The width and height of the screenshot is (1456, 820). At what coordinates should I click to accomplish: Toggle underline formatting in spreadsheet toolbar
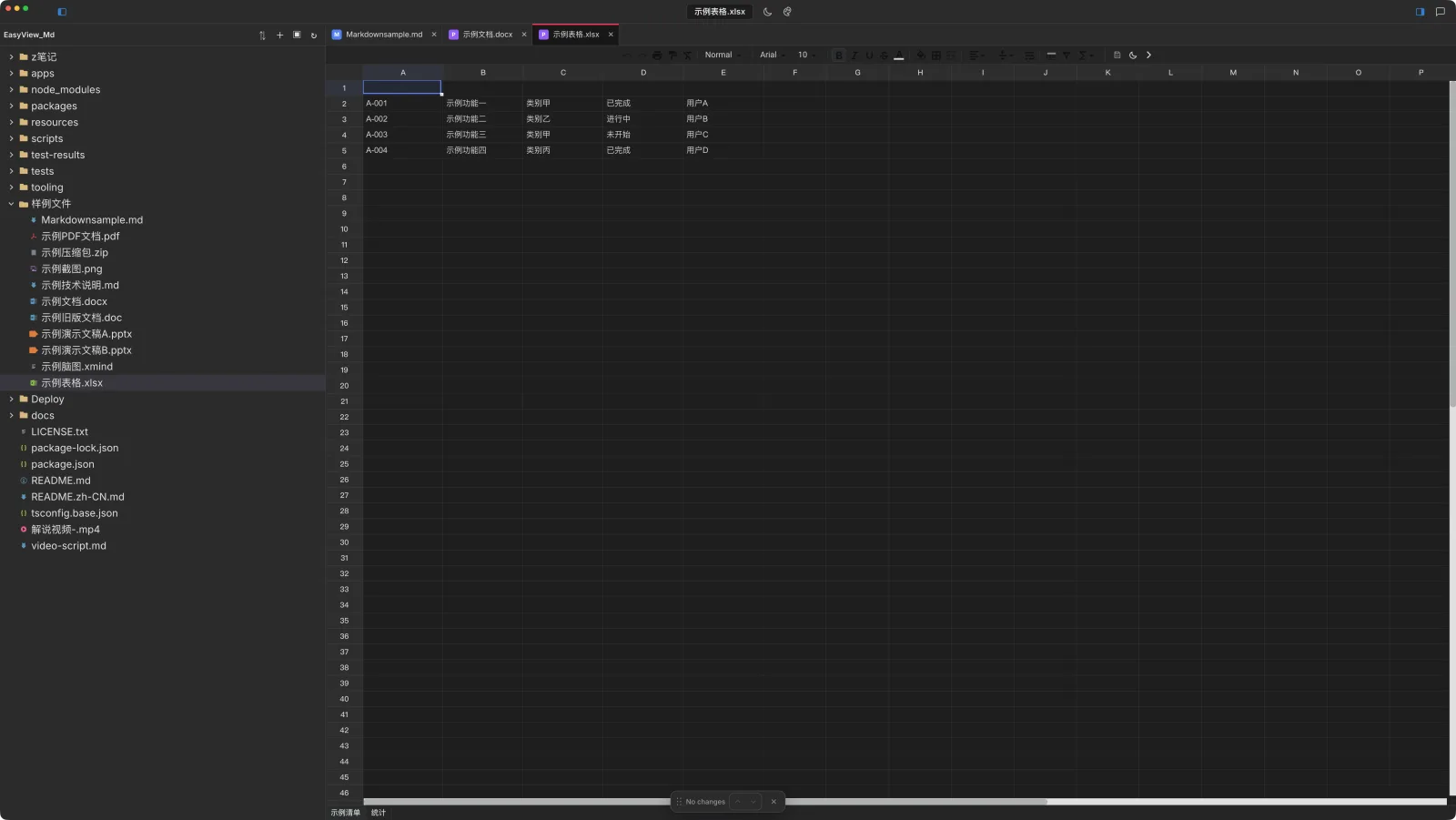869,56
